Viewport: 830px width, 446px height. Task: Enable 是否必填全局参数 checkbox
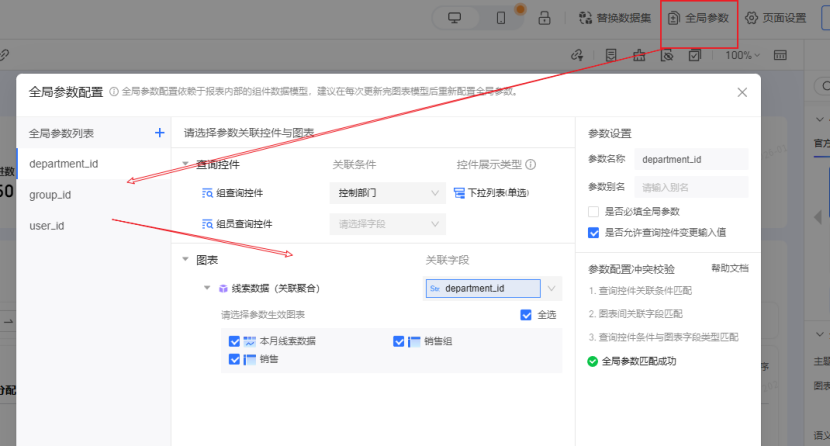pos(593,212)
